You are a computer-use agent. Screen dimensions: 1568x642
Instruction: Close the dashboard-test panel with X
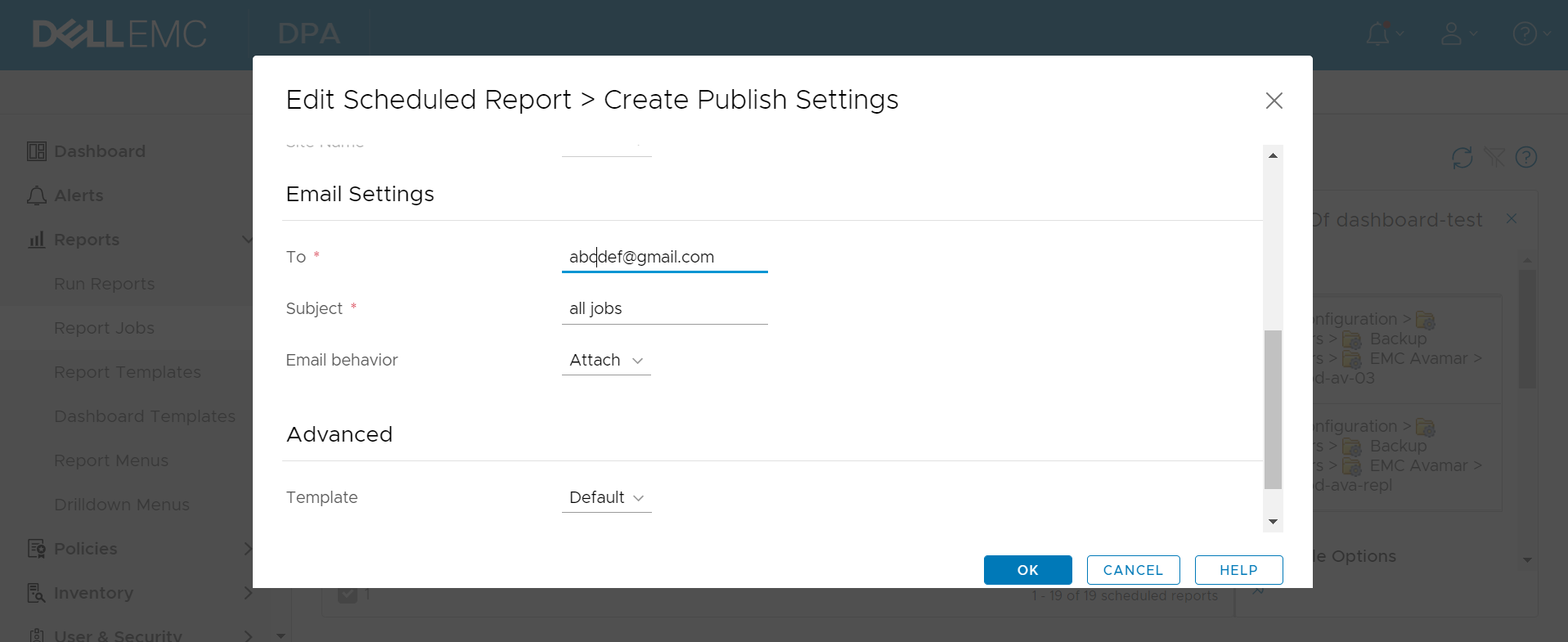point(1512,219)
